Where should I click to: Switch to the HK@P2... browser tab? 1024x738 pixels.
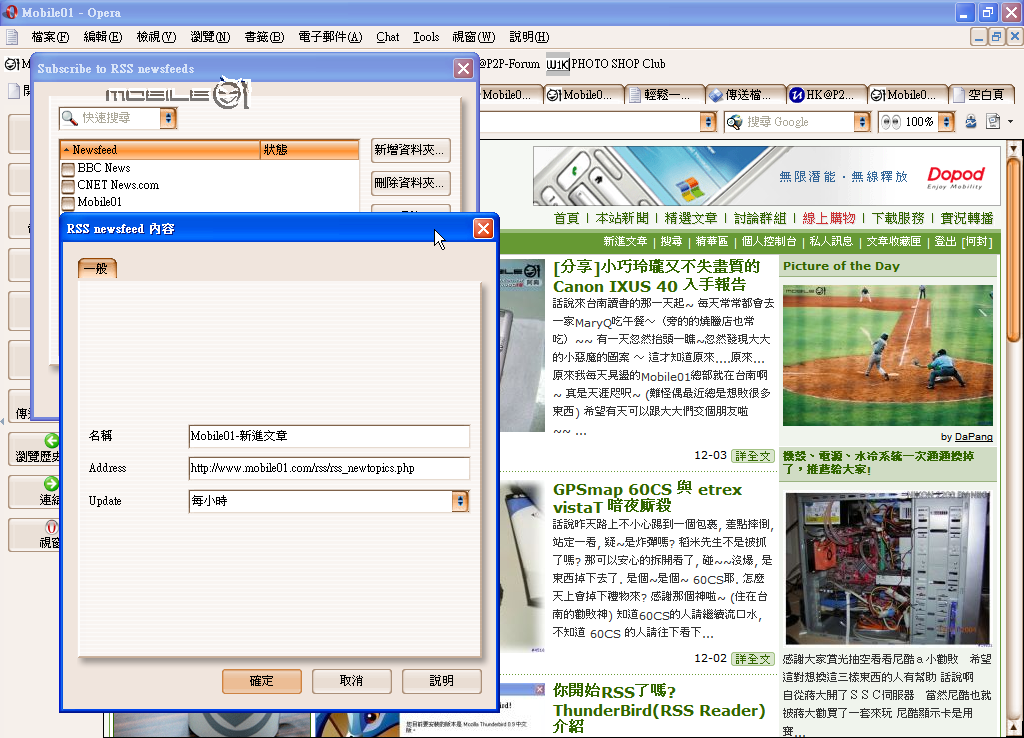(x=826, y=95)
